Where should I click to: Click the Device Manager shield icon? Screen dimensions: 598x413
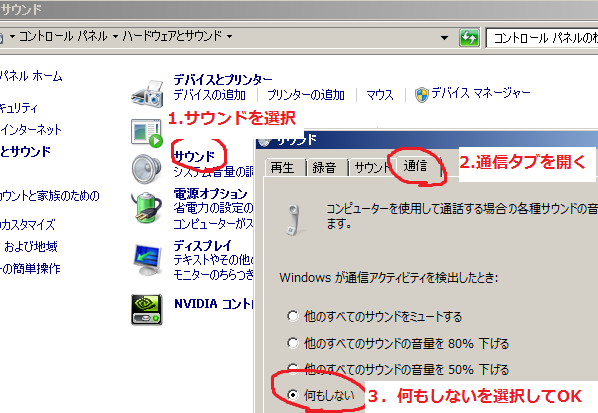[x=421, y=94]
